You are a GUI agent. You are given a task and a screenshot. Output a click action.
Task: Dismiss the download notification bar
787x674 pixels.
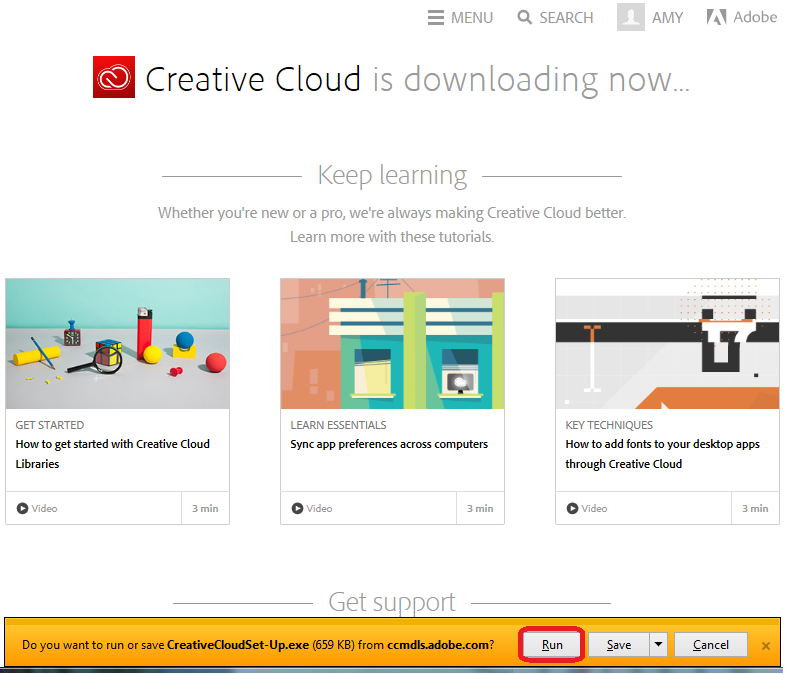point(765,646)
